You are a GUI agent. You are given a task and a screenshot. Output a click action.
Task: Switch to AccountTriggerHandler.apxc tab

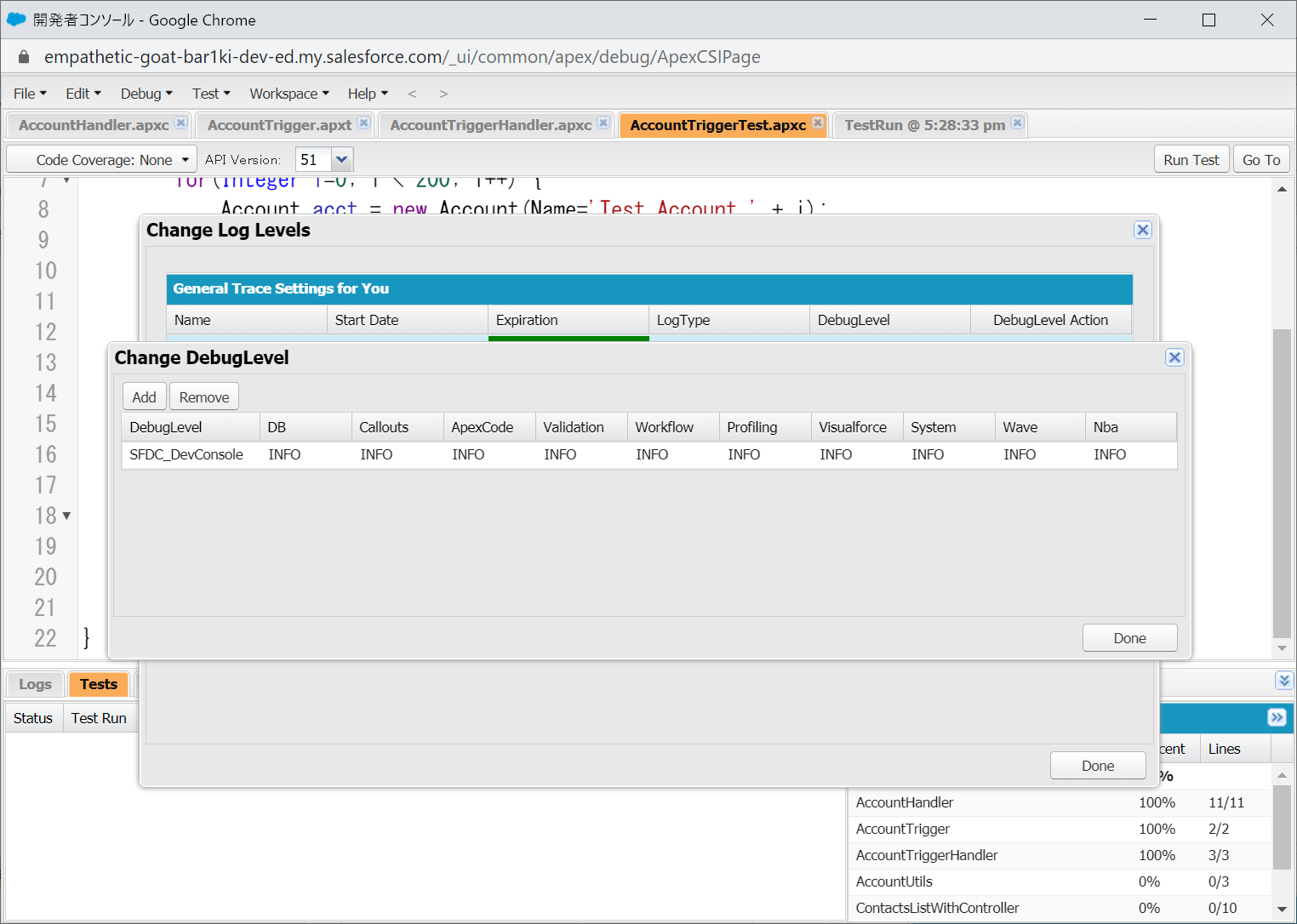pos(490,125)
